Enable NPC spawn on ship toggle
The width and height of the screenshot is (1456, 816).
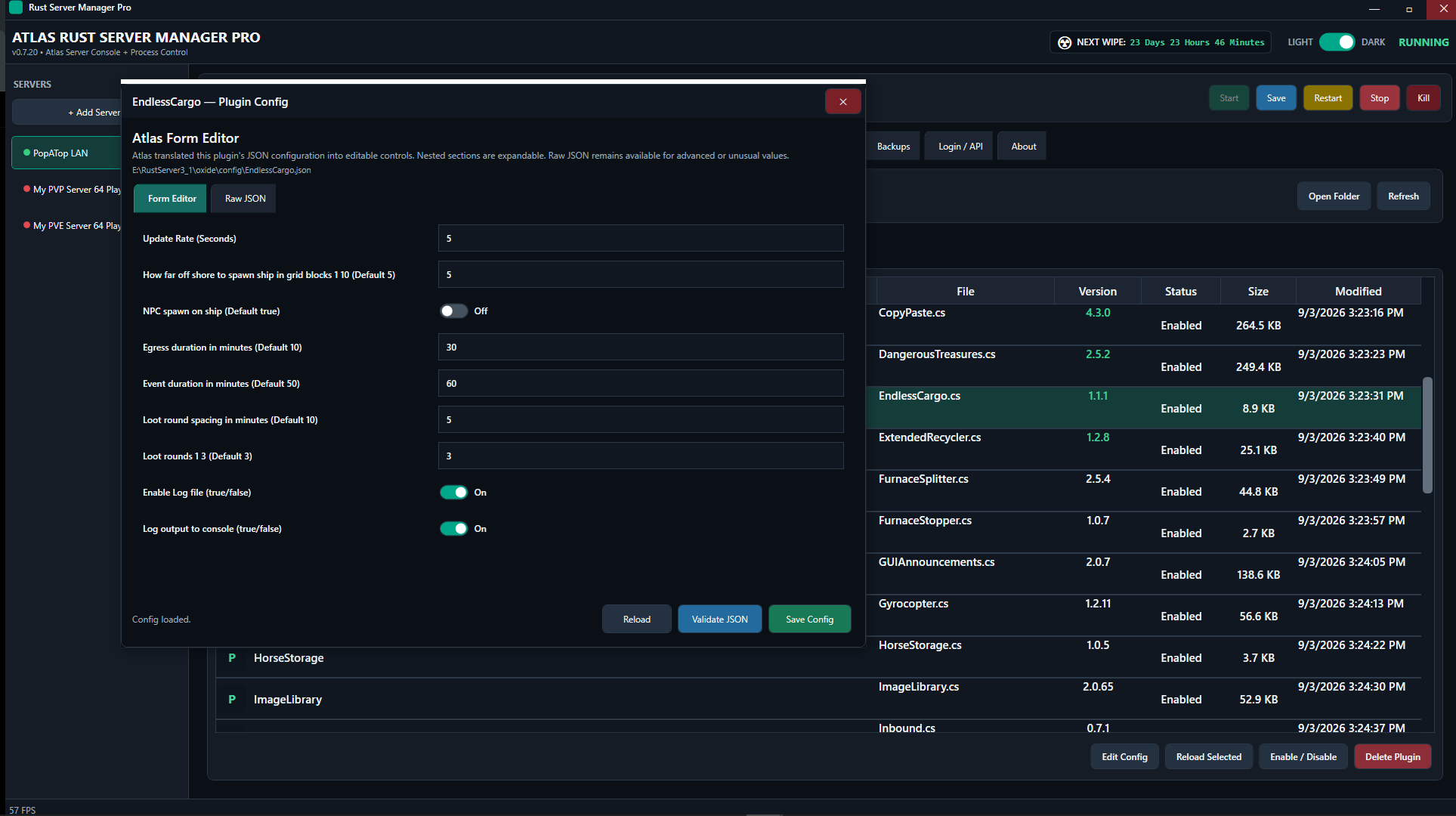click(x=453, y=311)
